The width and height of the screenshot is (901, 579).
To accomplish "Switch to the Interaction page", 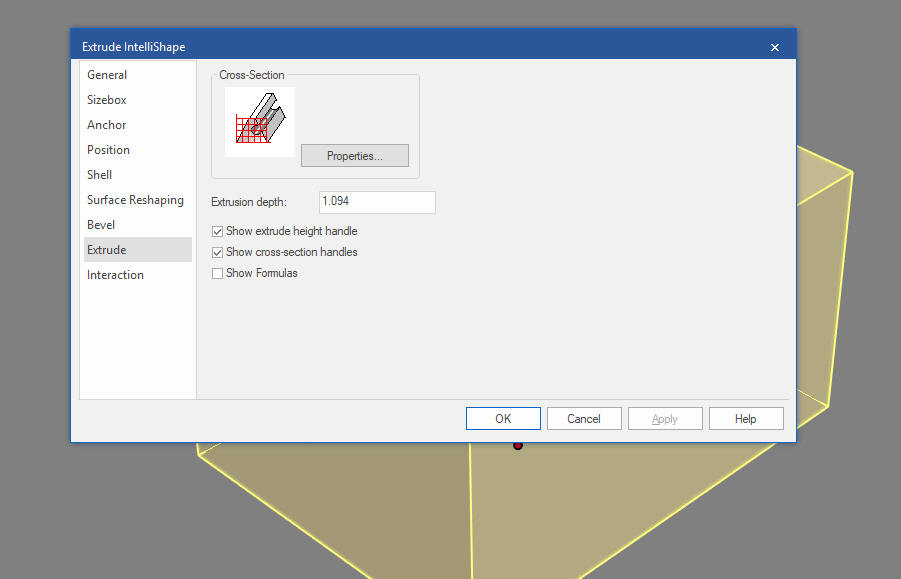I will (137, 275).
